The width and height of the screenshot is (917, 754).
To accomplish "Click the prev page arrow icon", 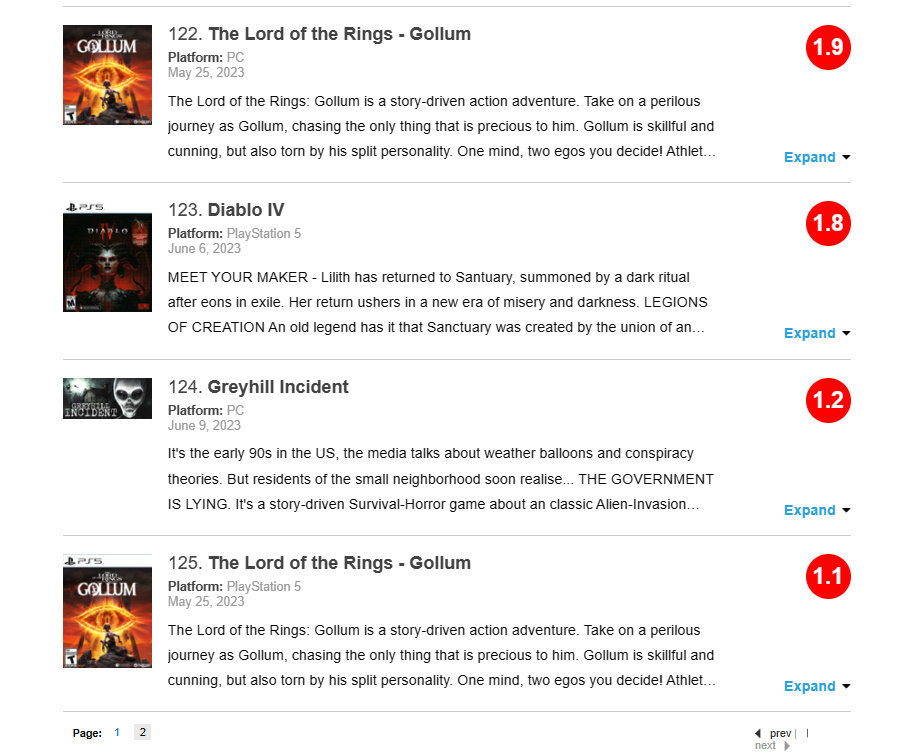I will (x=758, y=733).
